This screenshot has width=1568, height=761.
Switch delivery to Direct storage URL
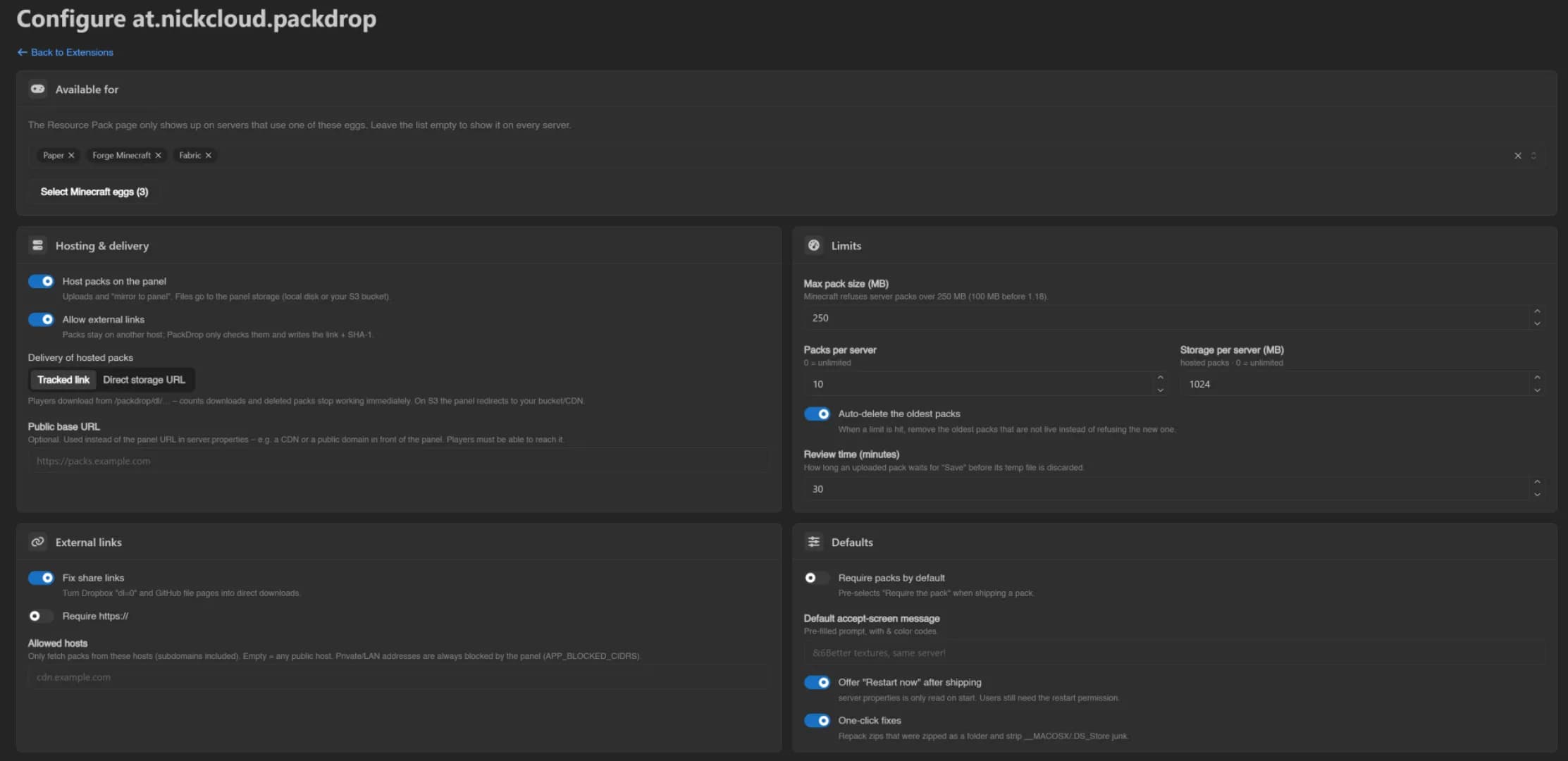point(144,380)
